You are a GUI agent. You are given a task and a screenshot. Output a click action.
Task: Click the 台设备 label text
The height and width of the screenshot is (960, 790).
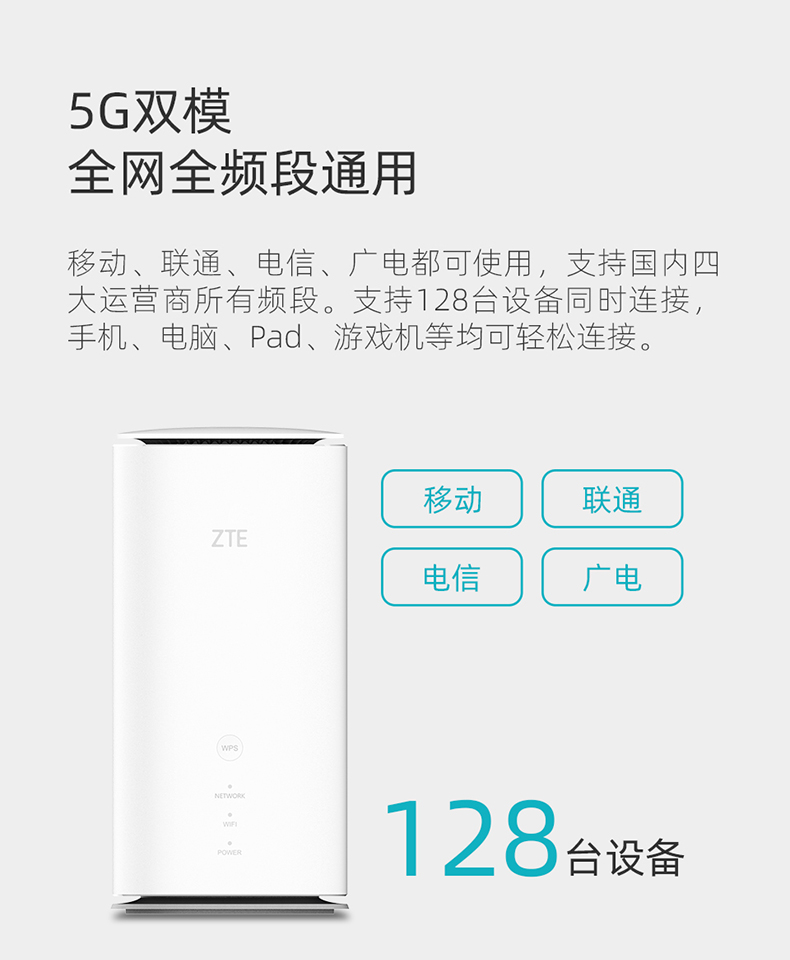(x=625, y=858)
